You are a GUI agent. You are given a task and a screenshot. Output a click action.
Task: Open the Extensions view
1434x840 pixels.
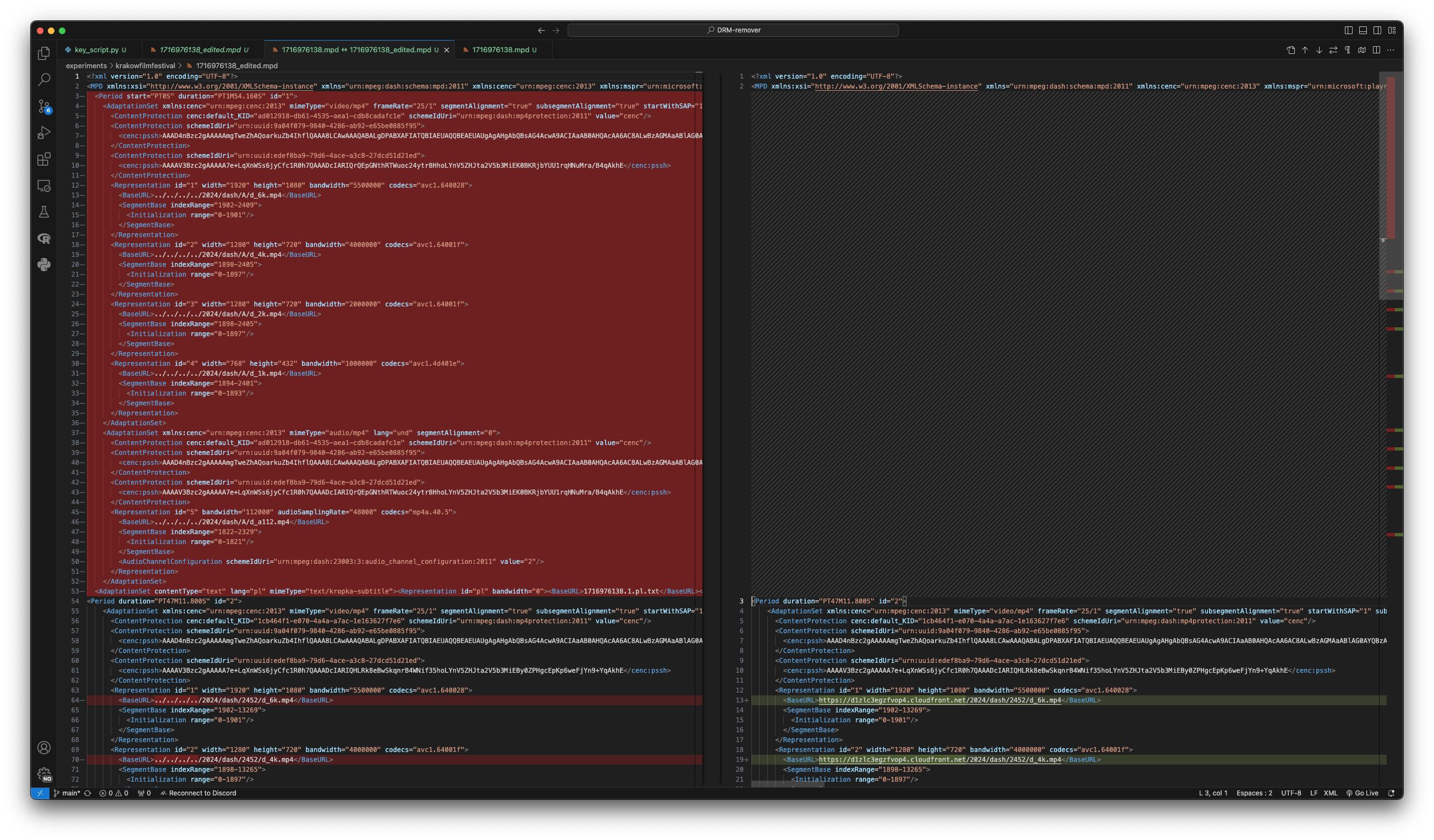pos(44,160)
